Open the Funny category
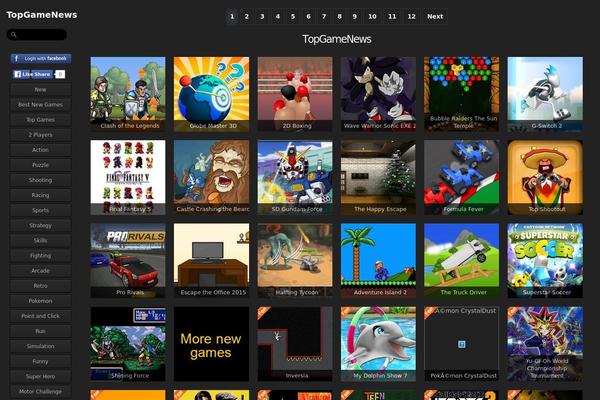The width and height of the screenshot is (600, 400). (40, 361)
